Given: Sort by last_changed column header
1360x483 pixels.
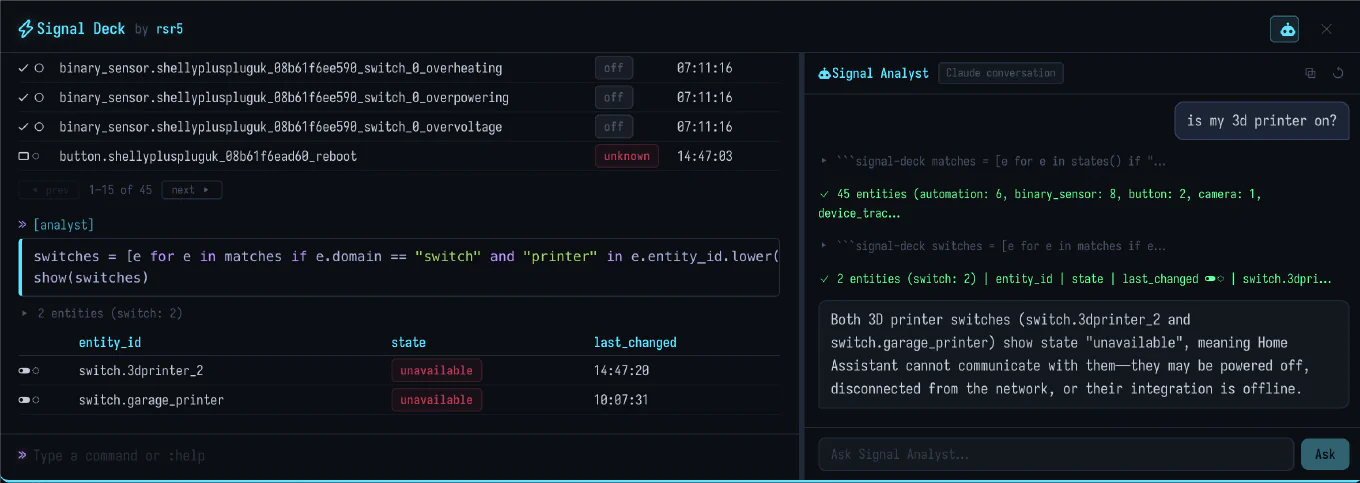Looking at the screenshot, I should pyautogui.click(x=635, y=342).
